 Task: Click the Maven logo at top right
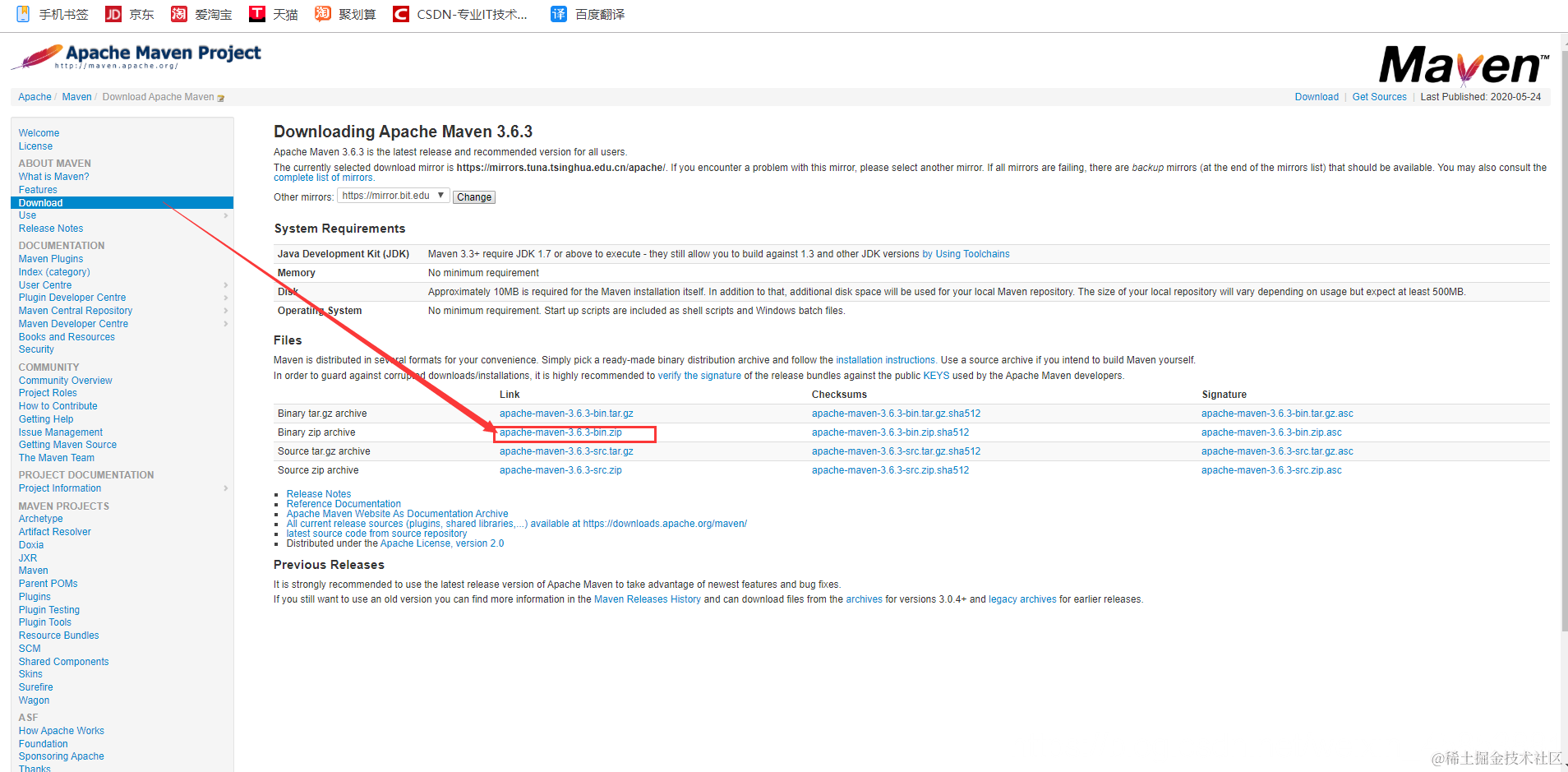click(x=1464, y=66)
